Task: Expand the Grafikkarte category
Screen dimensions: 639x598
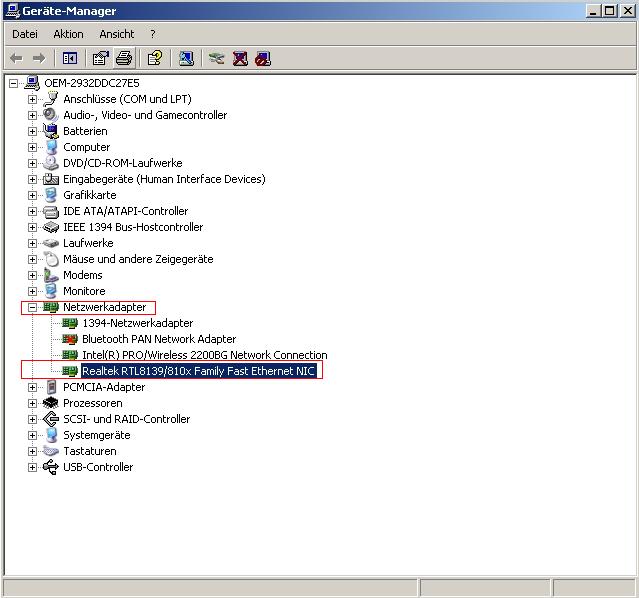Action: tap(33, 195)
